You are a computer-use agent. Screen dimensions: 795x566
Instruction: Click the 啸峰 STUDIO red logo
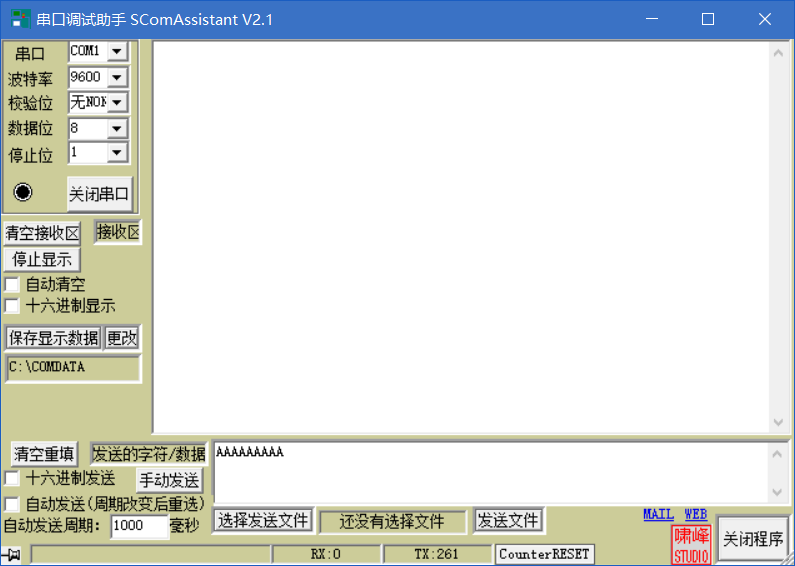click(x=691, y=545)
